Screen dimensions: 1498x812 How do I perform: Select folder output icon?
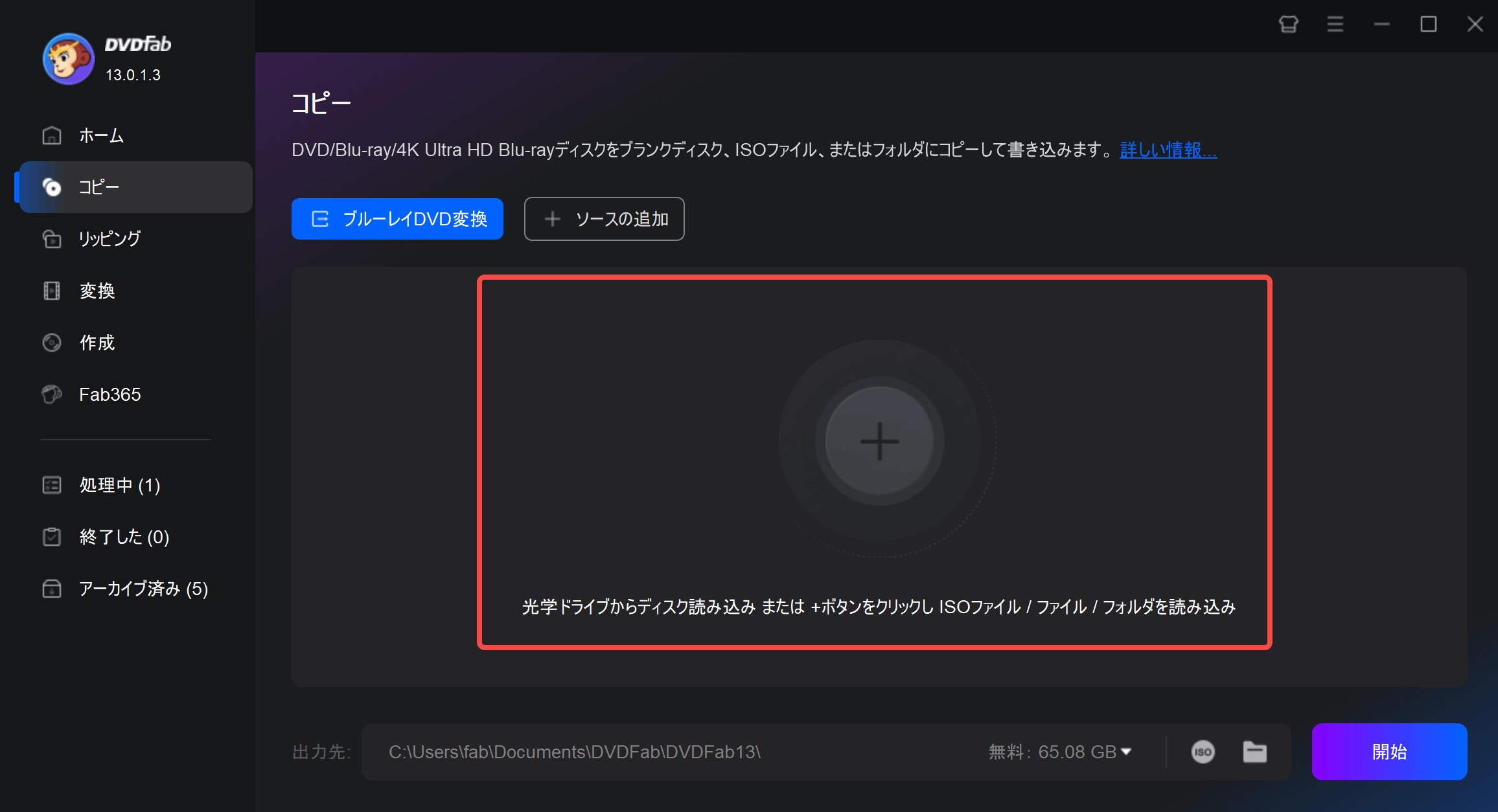point(1255,752)
